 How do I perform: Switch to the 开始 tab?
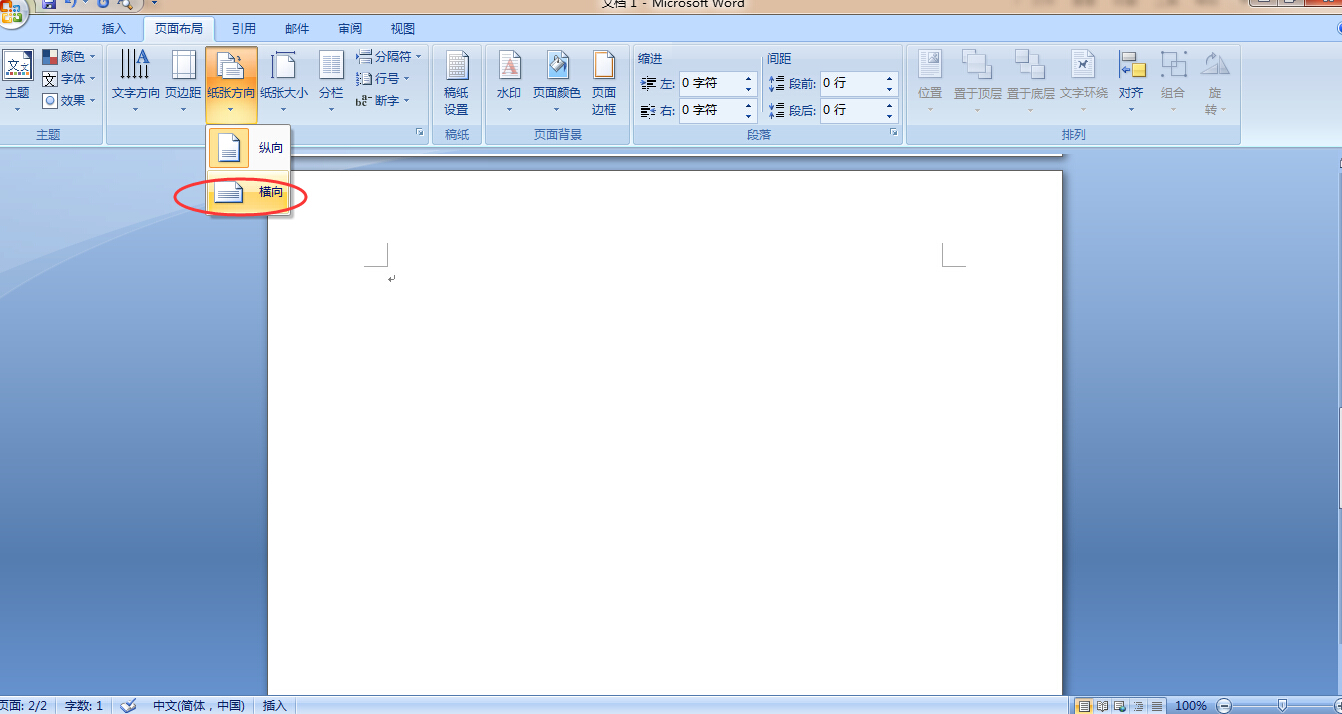coord(61,29)
